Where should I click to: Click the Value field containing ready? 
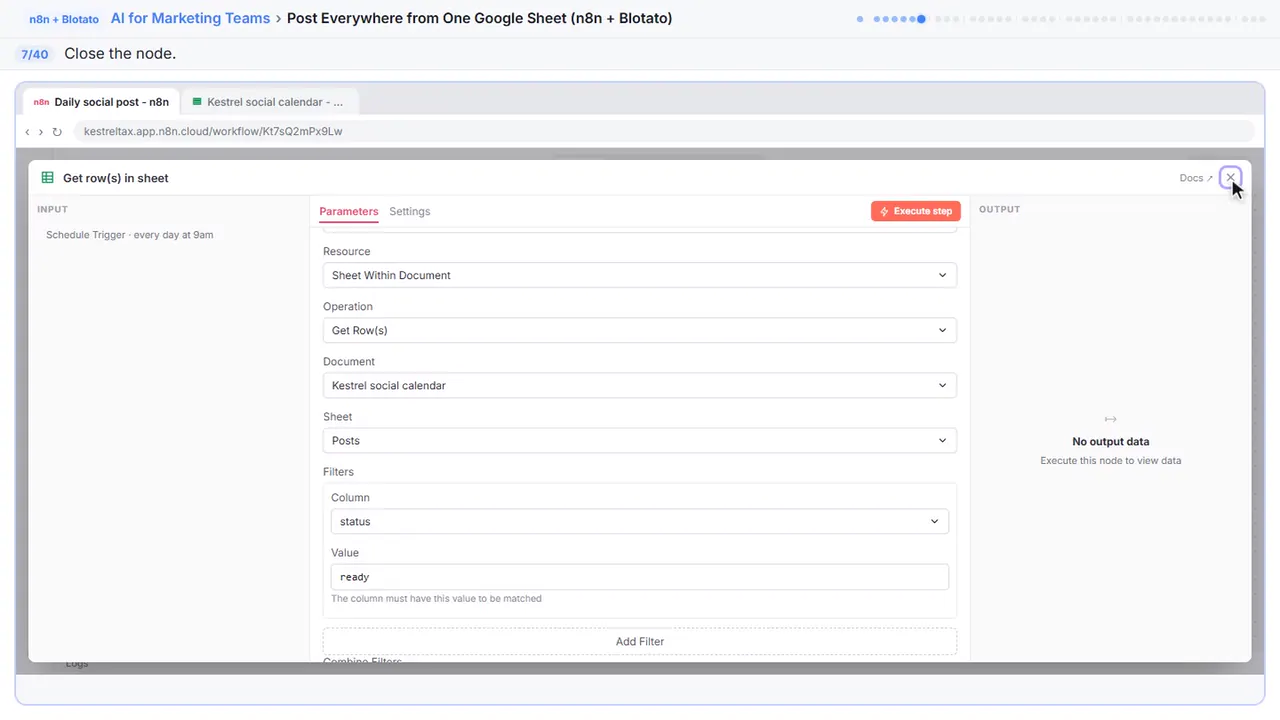[x=640, y=577]
